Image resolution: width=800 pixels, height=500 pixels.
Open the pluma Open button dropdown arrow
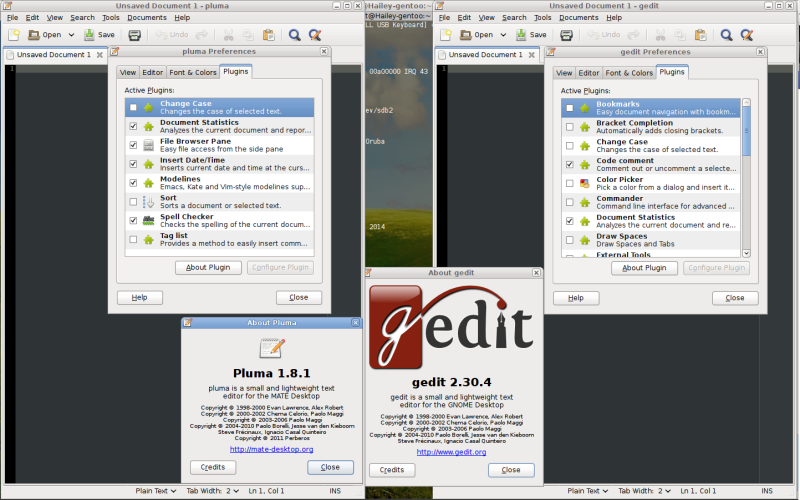71,35
